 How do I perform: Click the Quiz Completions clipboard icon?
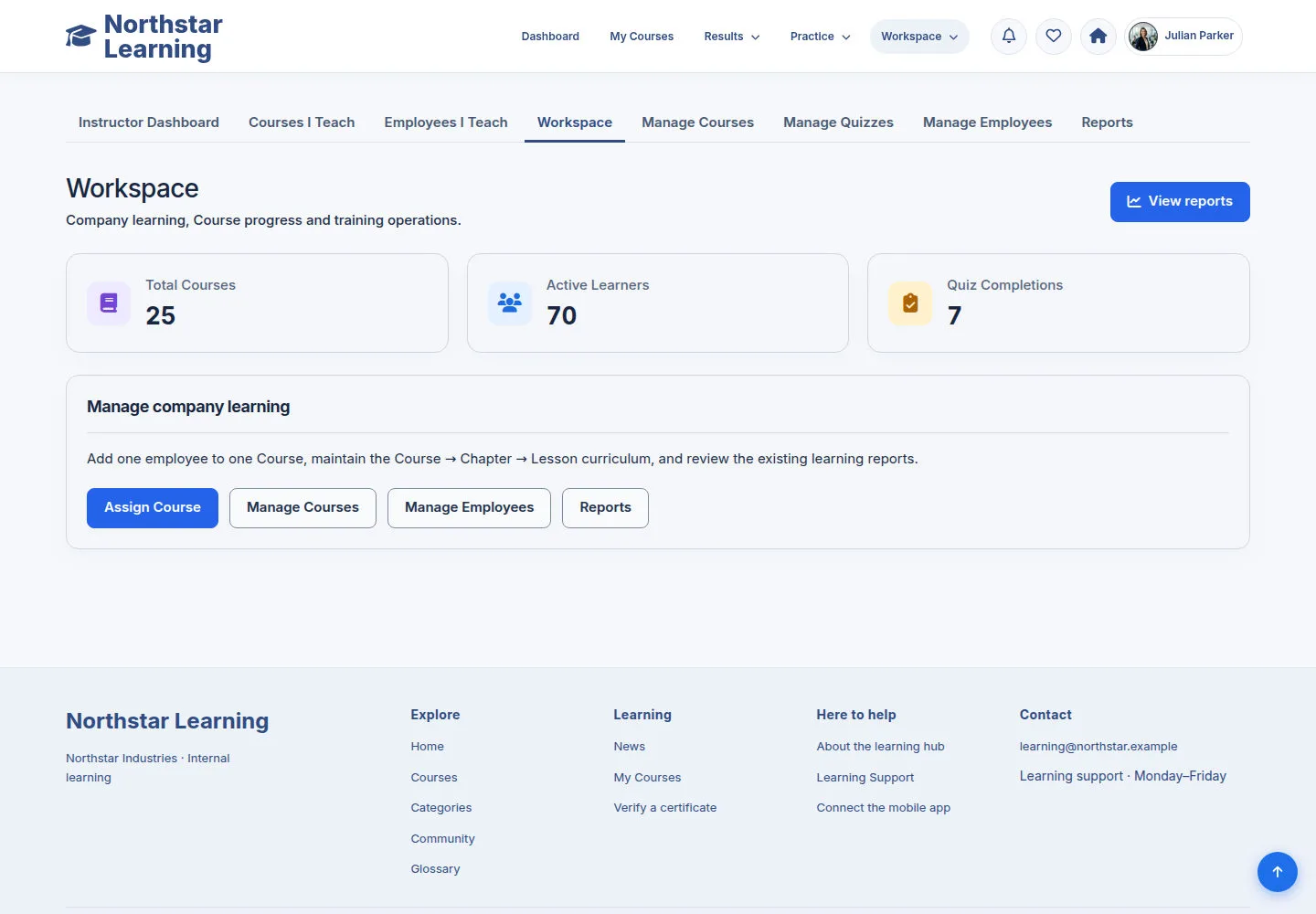(x=910, y=303)
